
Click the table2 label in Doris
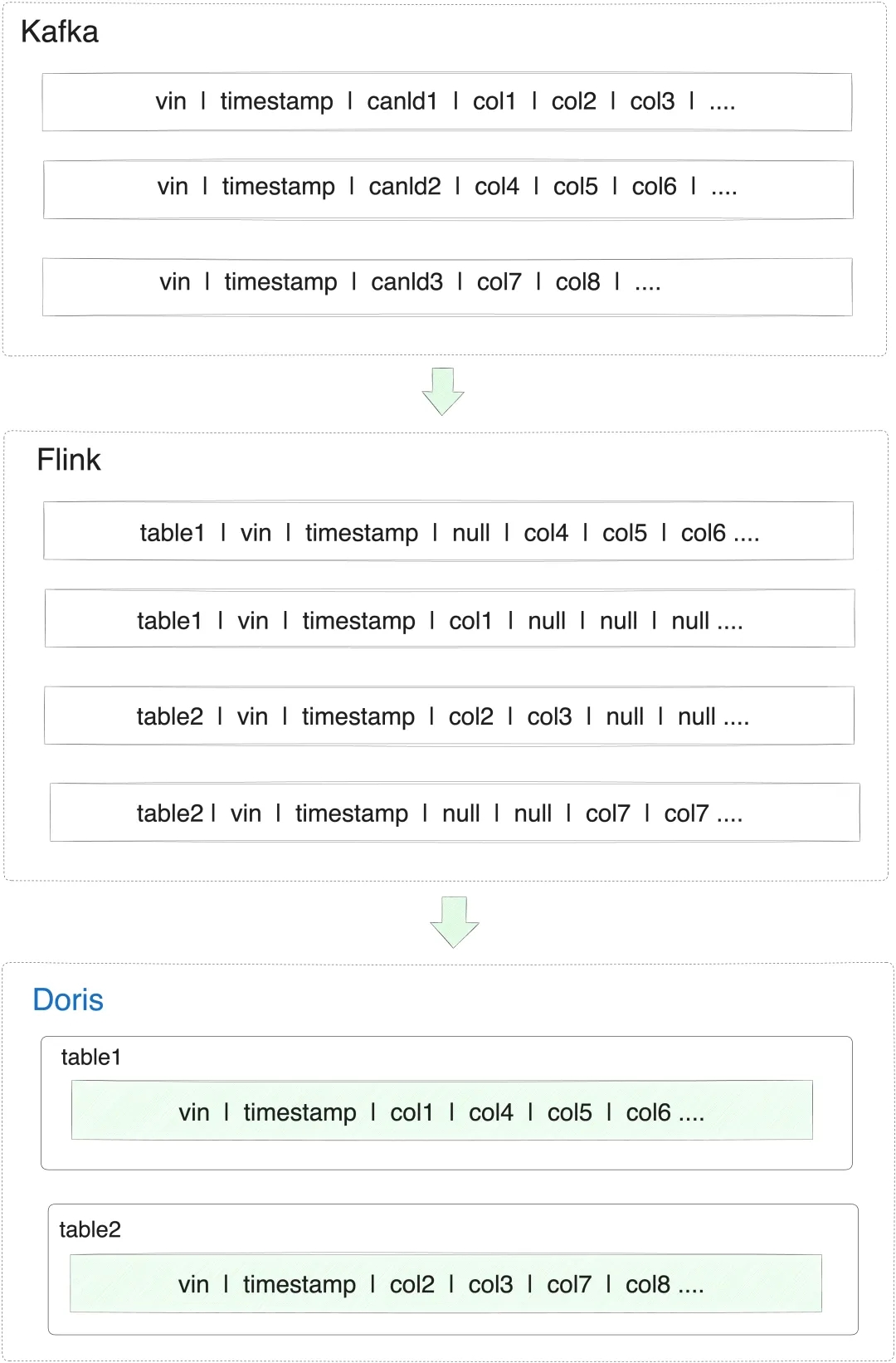pyautogui.click(x=90, y=1229)
